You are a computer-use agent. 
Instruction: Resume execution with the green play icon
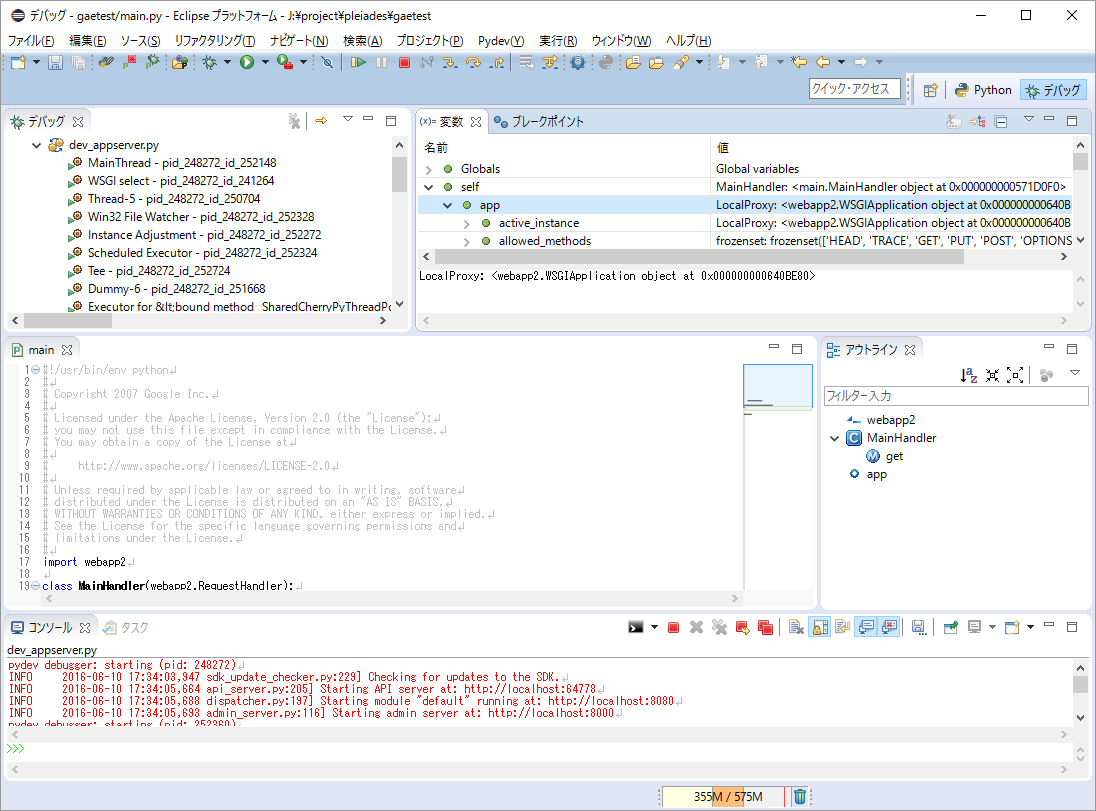click(360, 63)
